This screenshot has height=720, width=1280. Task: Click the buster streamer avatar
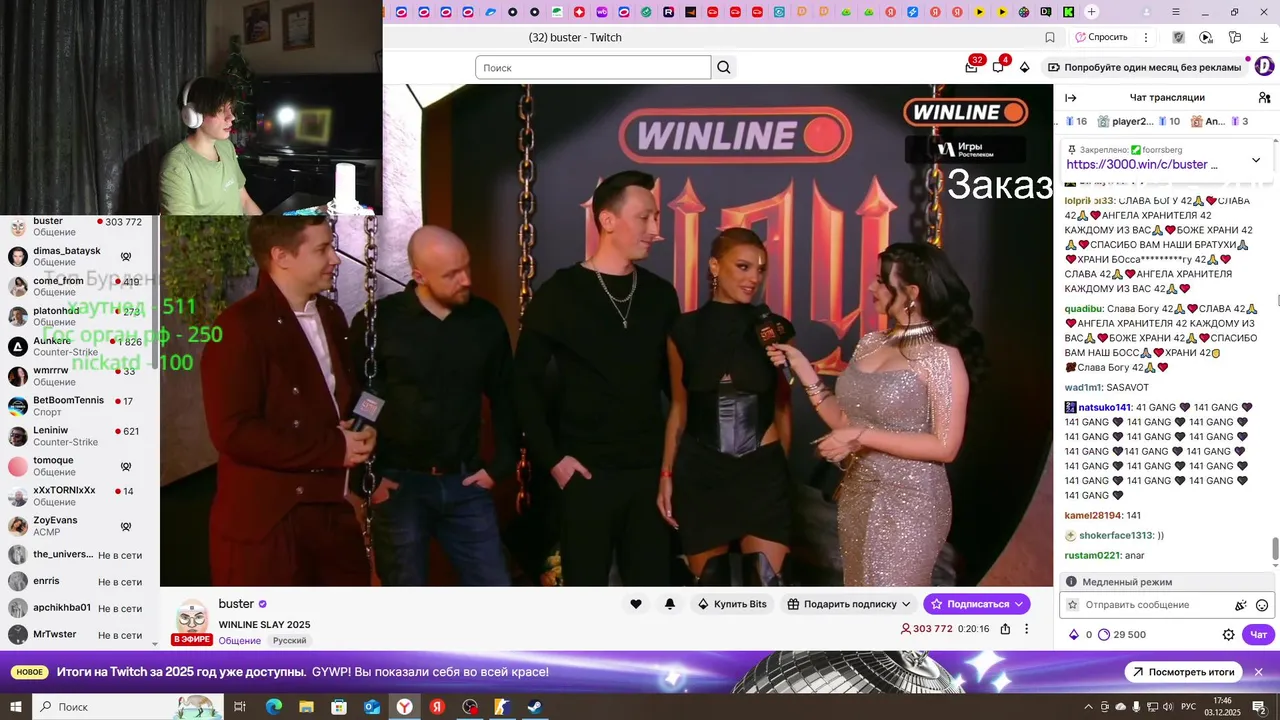(x=191, y=619)
